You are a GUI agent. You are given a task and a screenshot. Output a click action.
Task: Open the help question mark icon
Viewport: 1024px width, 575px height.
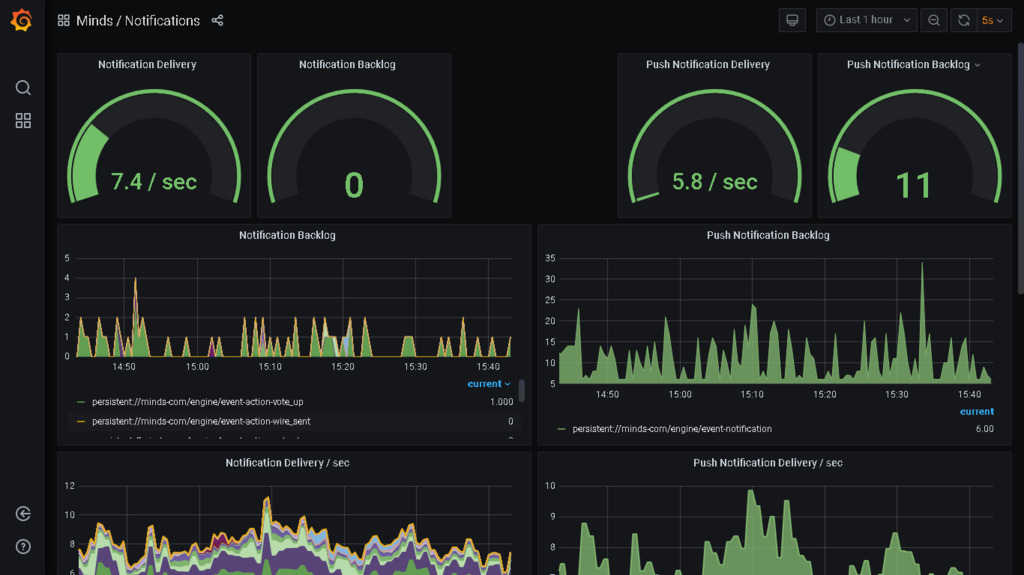[x=23, y=547]
